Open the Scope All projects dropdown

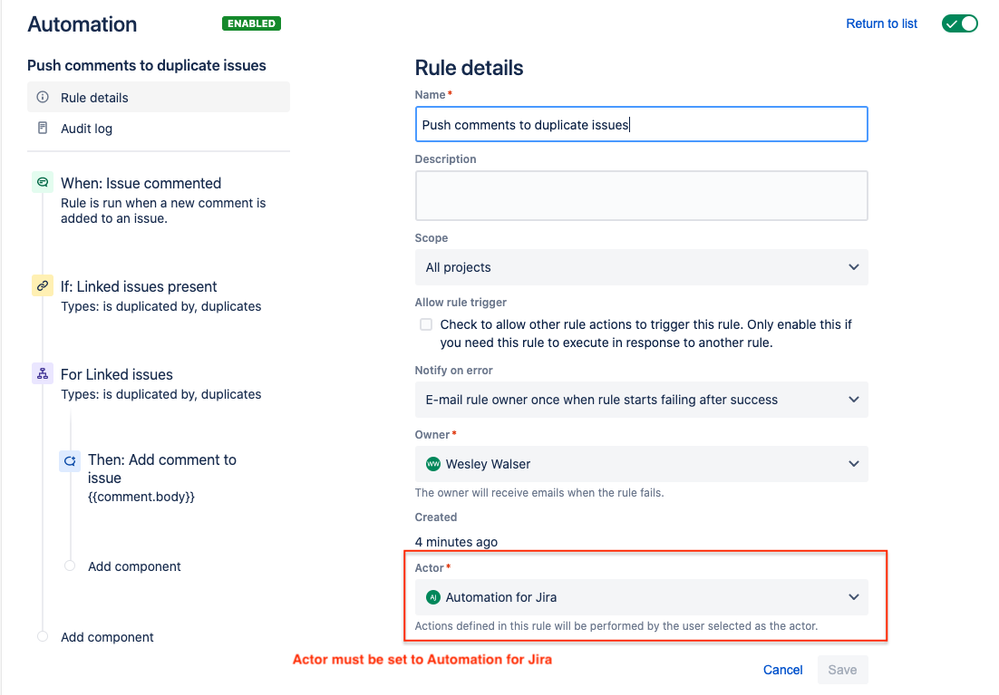coord(641,268)
